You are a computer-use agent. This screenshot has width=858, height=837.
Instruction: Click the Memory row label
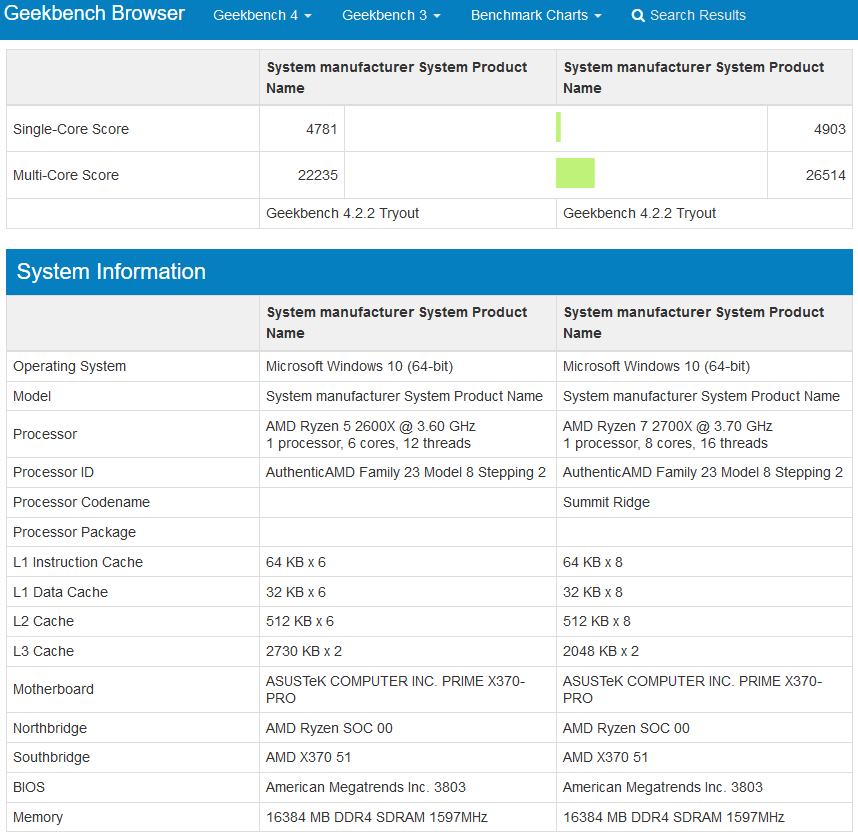[38, 817]
